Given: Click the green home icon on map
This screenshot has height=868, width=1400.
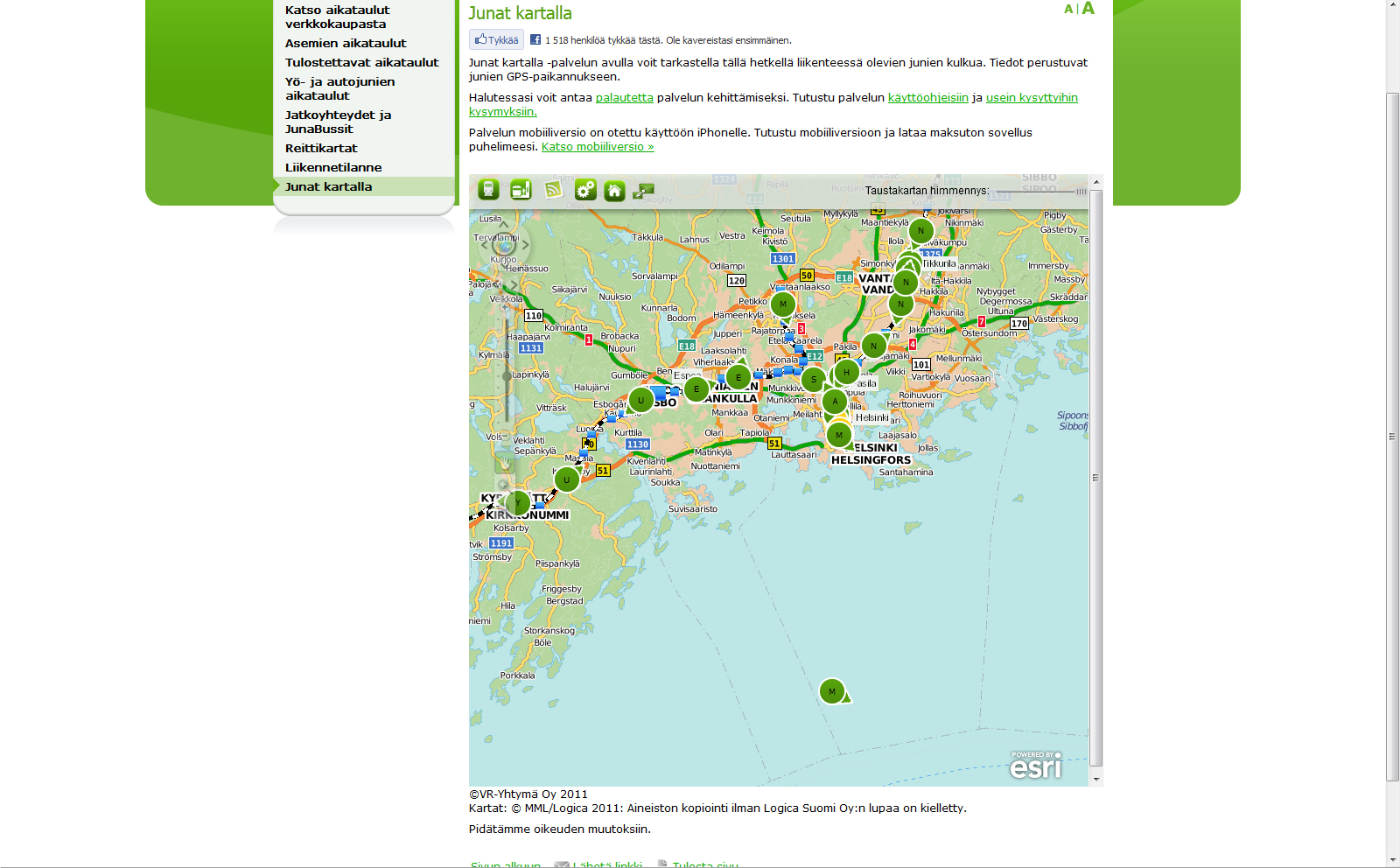Looking at the screenshot, I should [614, 191].
